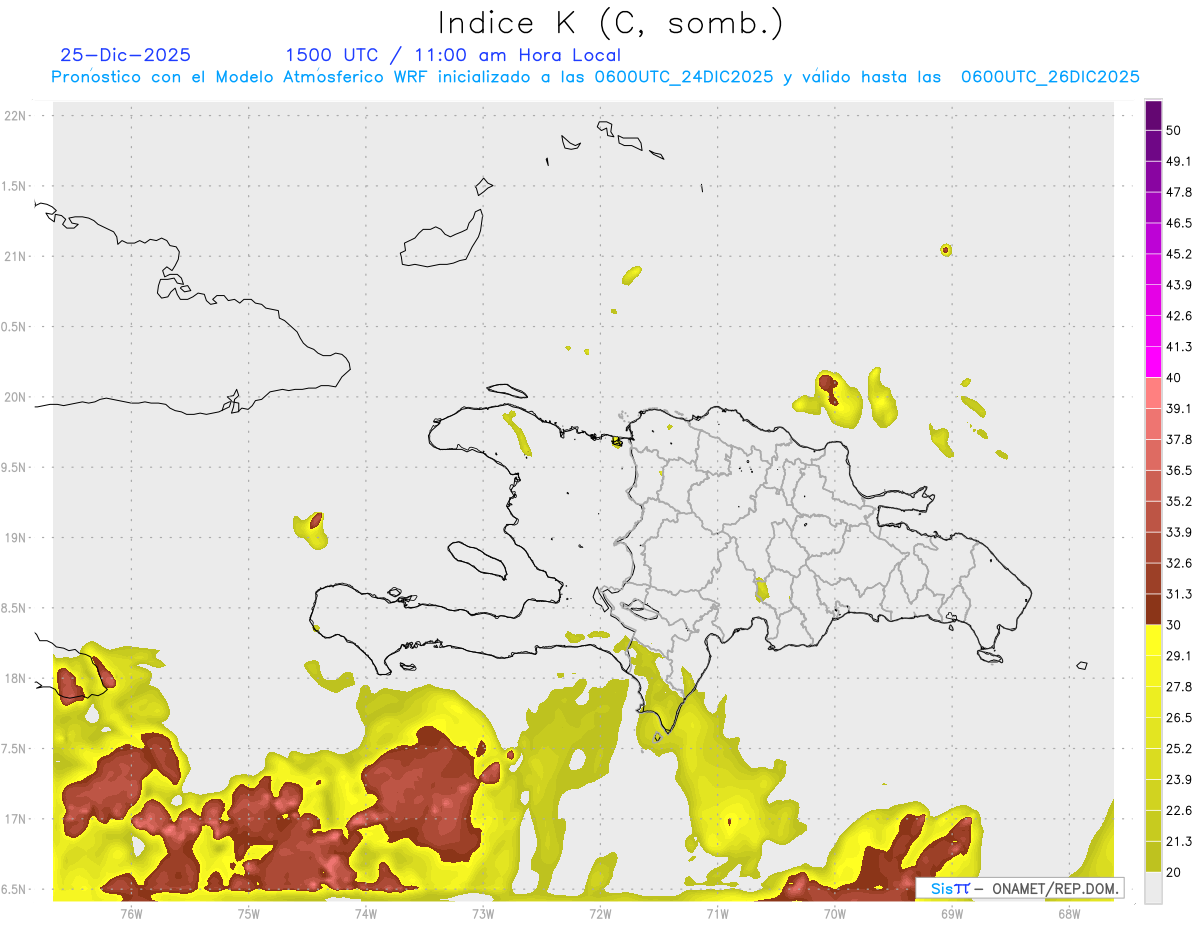Click the "69W" longitude label
This screenshot has width=1200, height=927.
(952, 913)
